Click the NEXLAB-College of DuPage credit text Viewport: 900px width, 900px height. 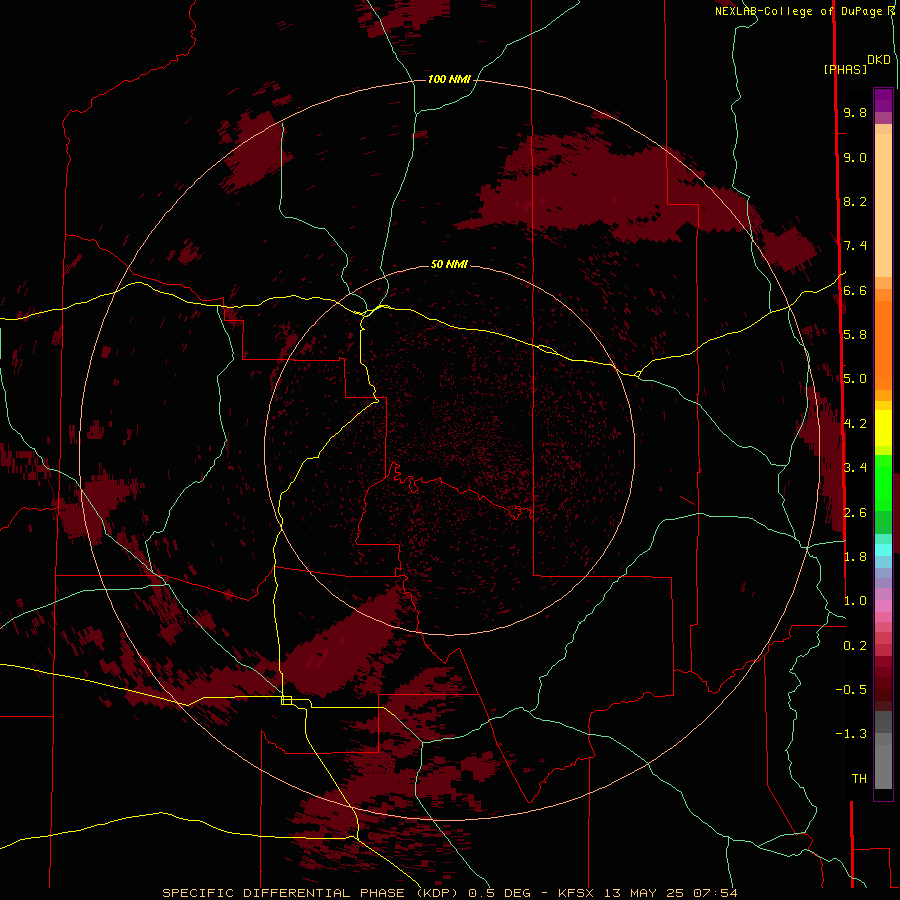tap(798, 11)
